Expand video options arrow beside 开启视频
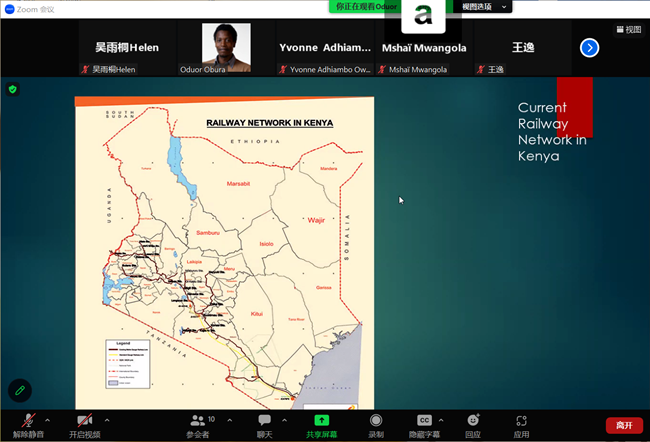Screen dimensions: 650x442 coord(107,419)
